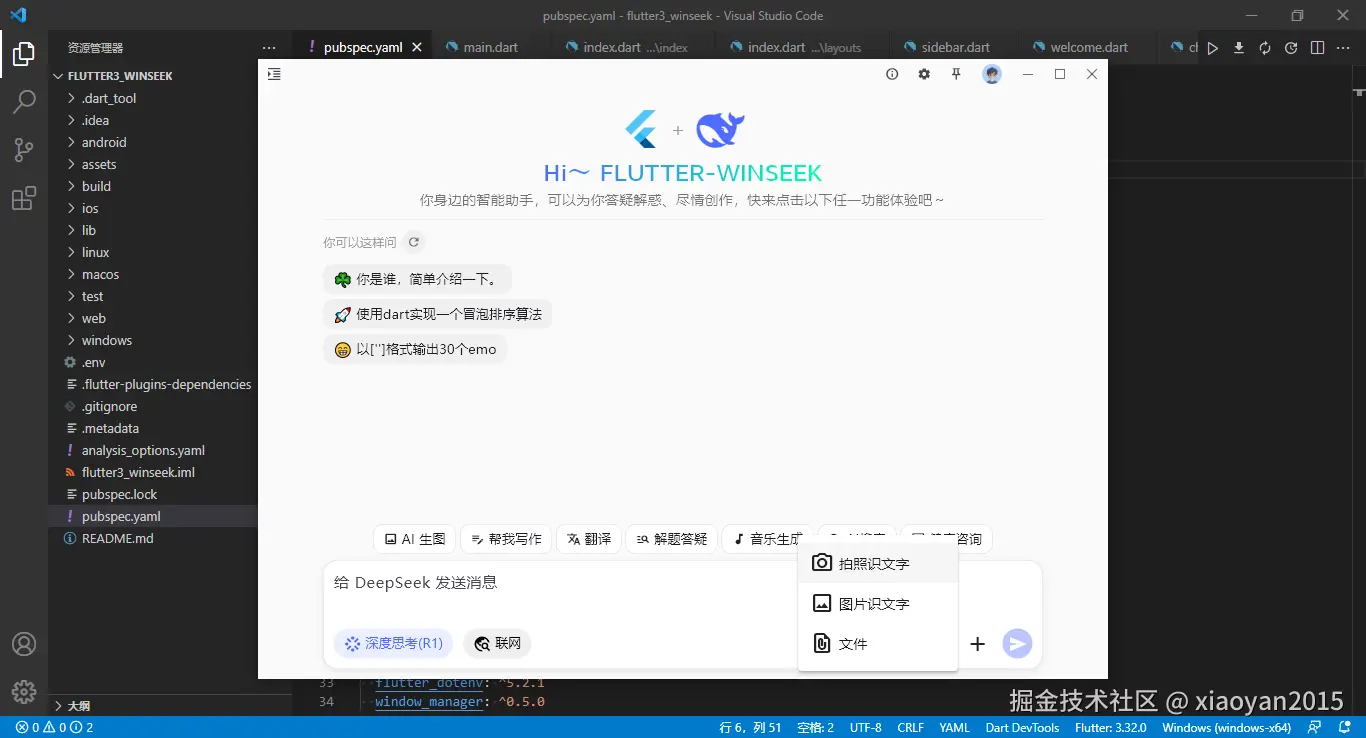Image resolution: width=1366 pixels, height=738 pixels.
Task: Click the user avatar in Winseek title bar
Action: pos(992,74)
